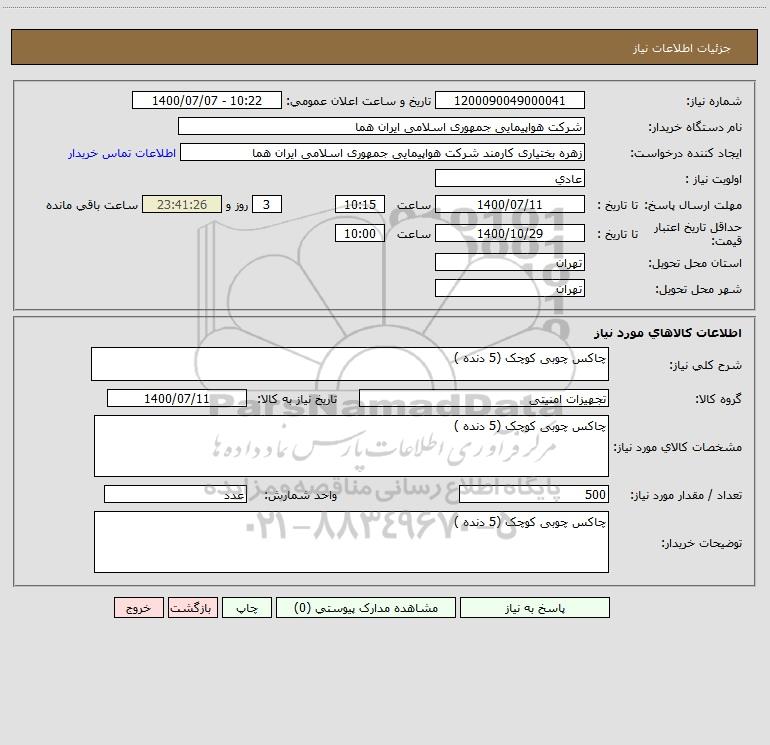
Task: Click the request creator field زهره بختیاری
Action: pos(383,152)
